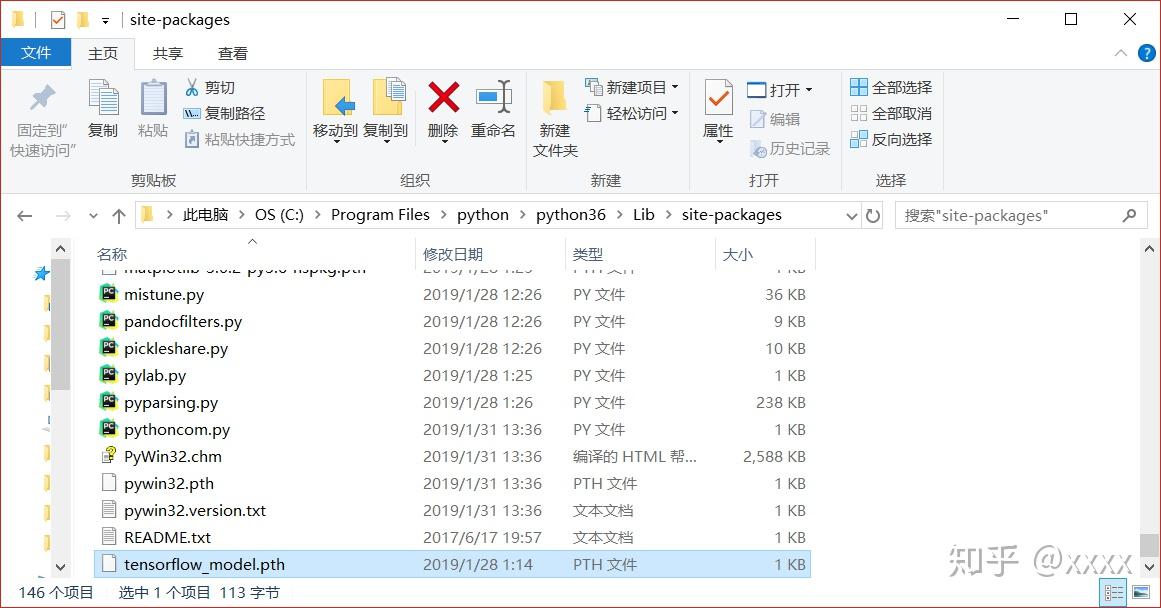The height and width of the screenshot is (608, 1161).
Task: Click 全部取消 (Select none)
Action: (x=889, y=113)
